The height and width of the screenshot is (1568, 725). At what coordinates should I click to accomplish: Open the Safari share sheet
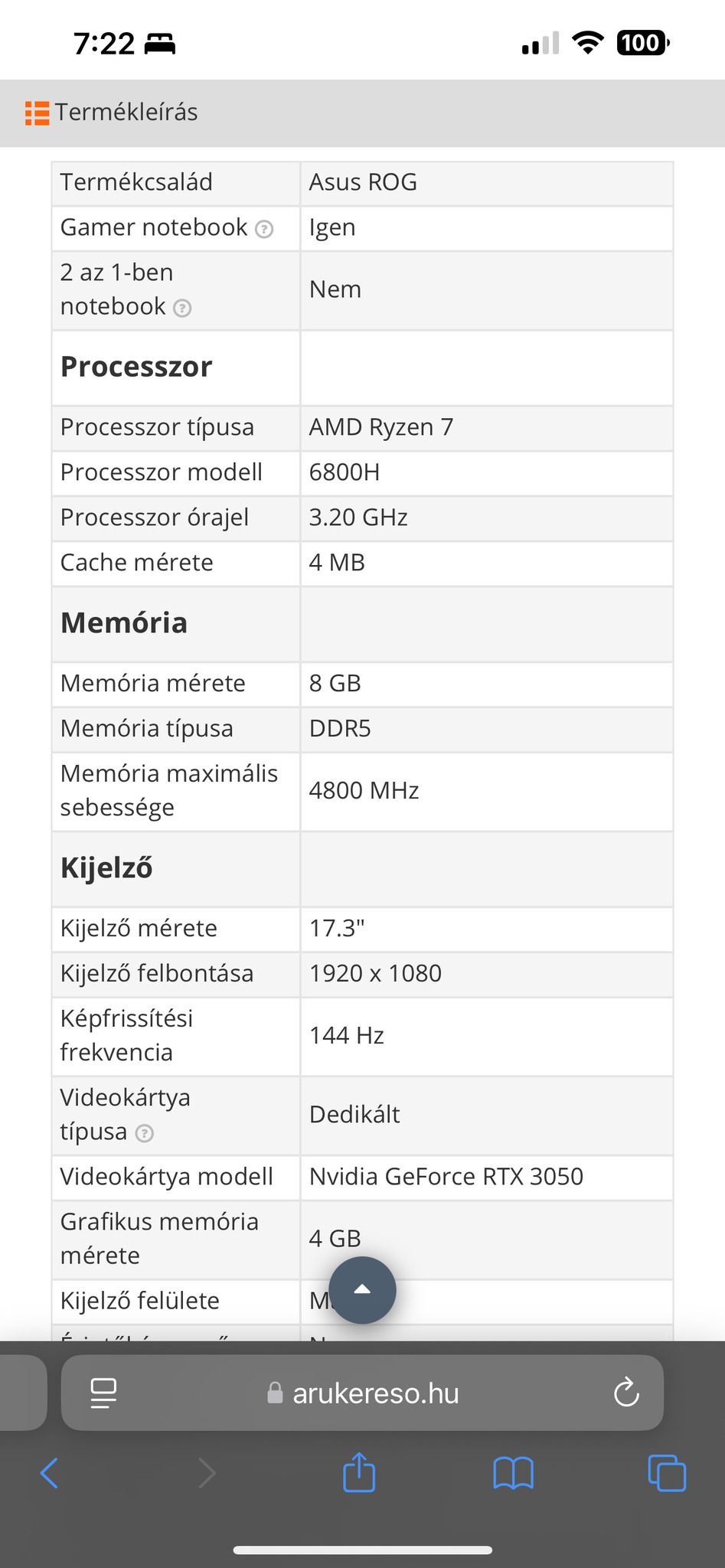click(359, 1472)
